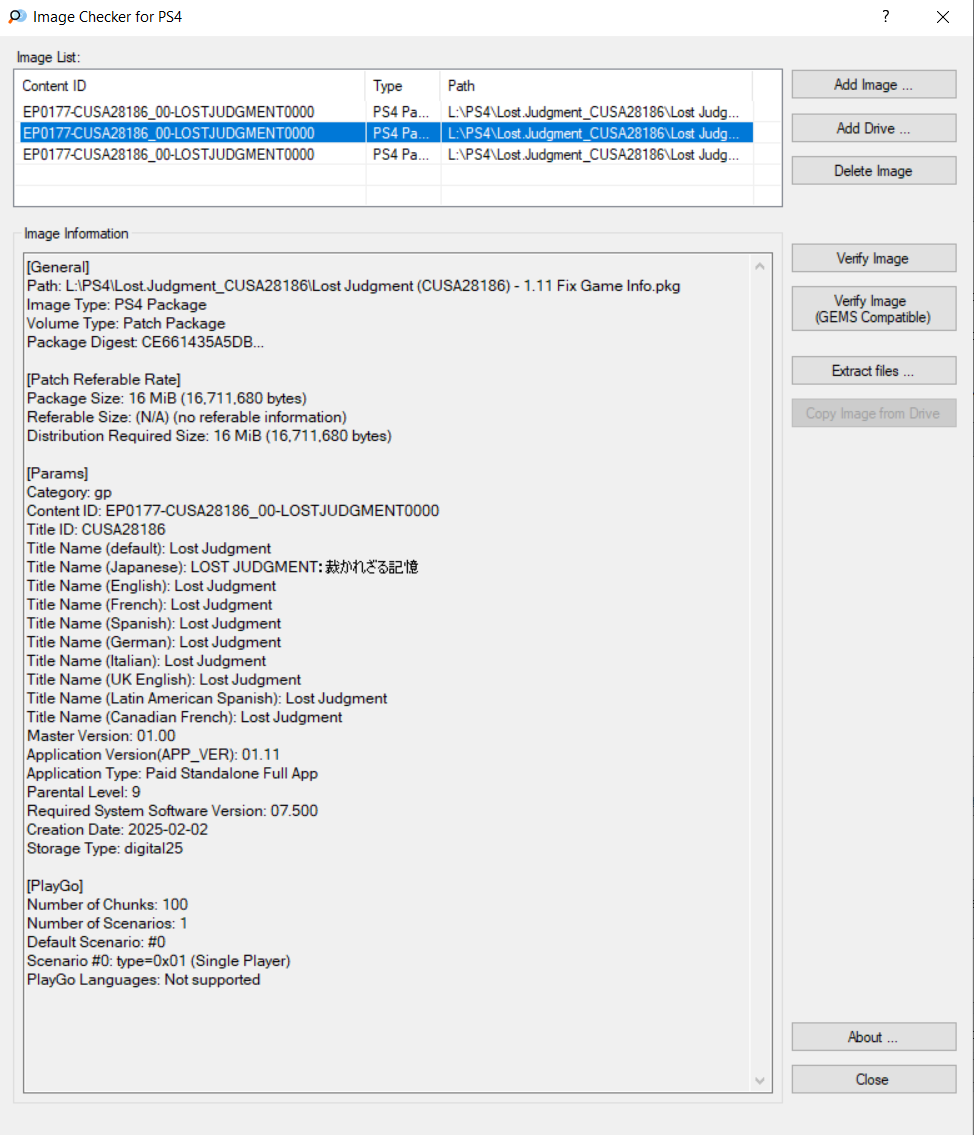Click the Title ID: CUSA28186 line

[x=96, y=530]
